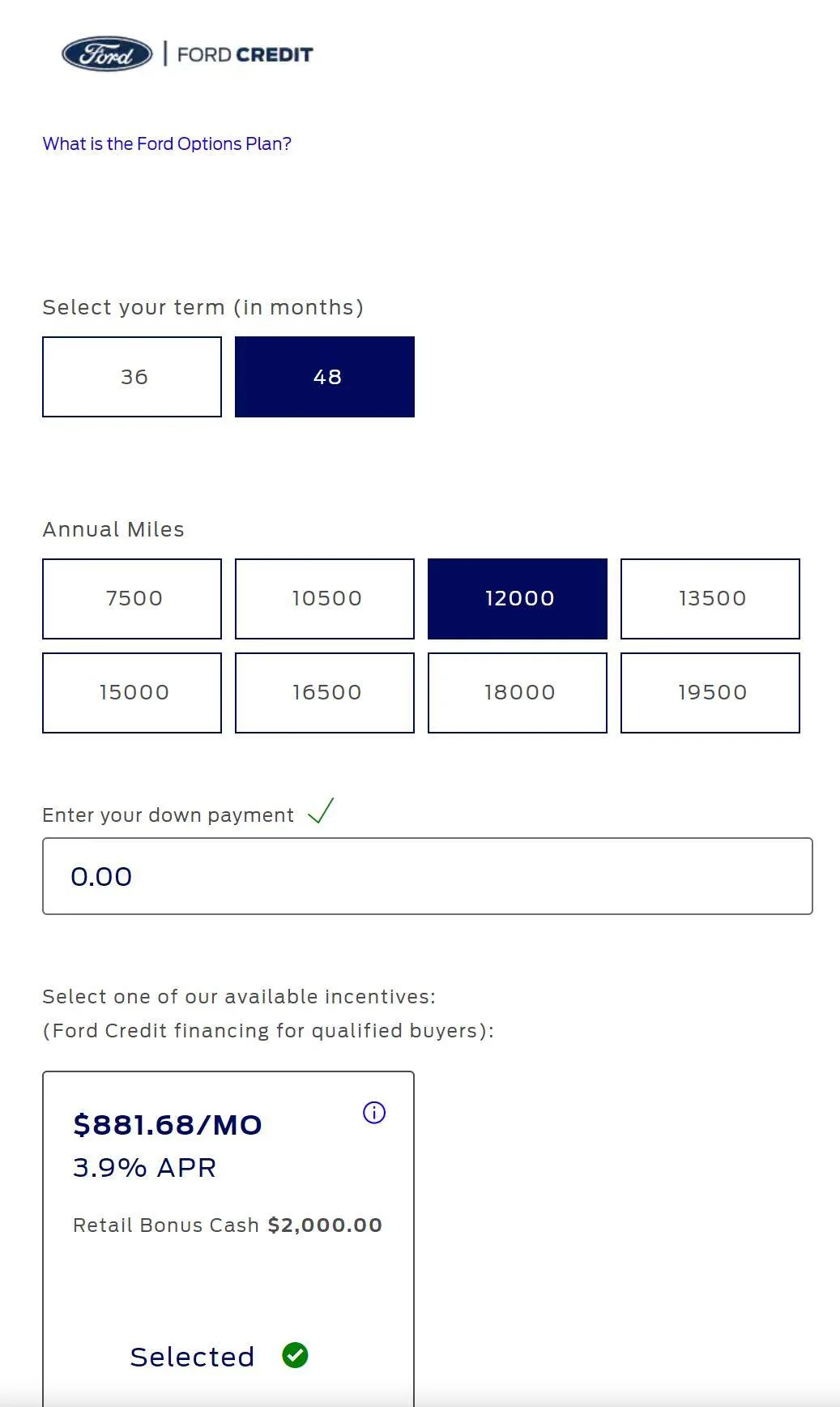The image size is (840, 1407).
Task: Click the down payment validation checkmark
Action: point(321,810)
